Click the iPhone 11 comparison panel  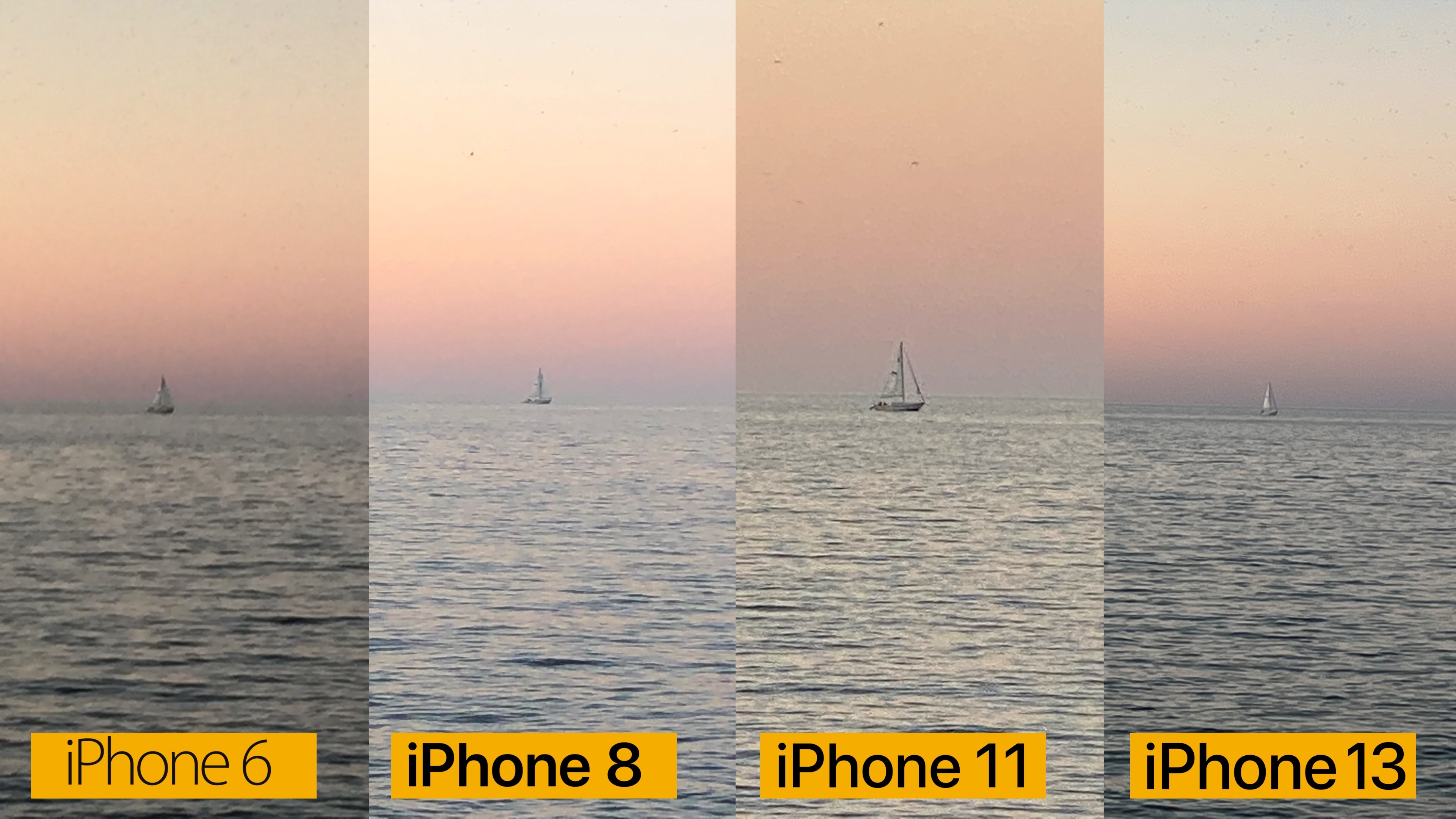[910, 410]
